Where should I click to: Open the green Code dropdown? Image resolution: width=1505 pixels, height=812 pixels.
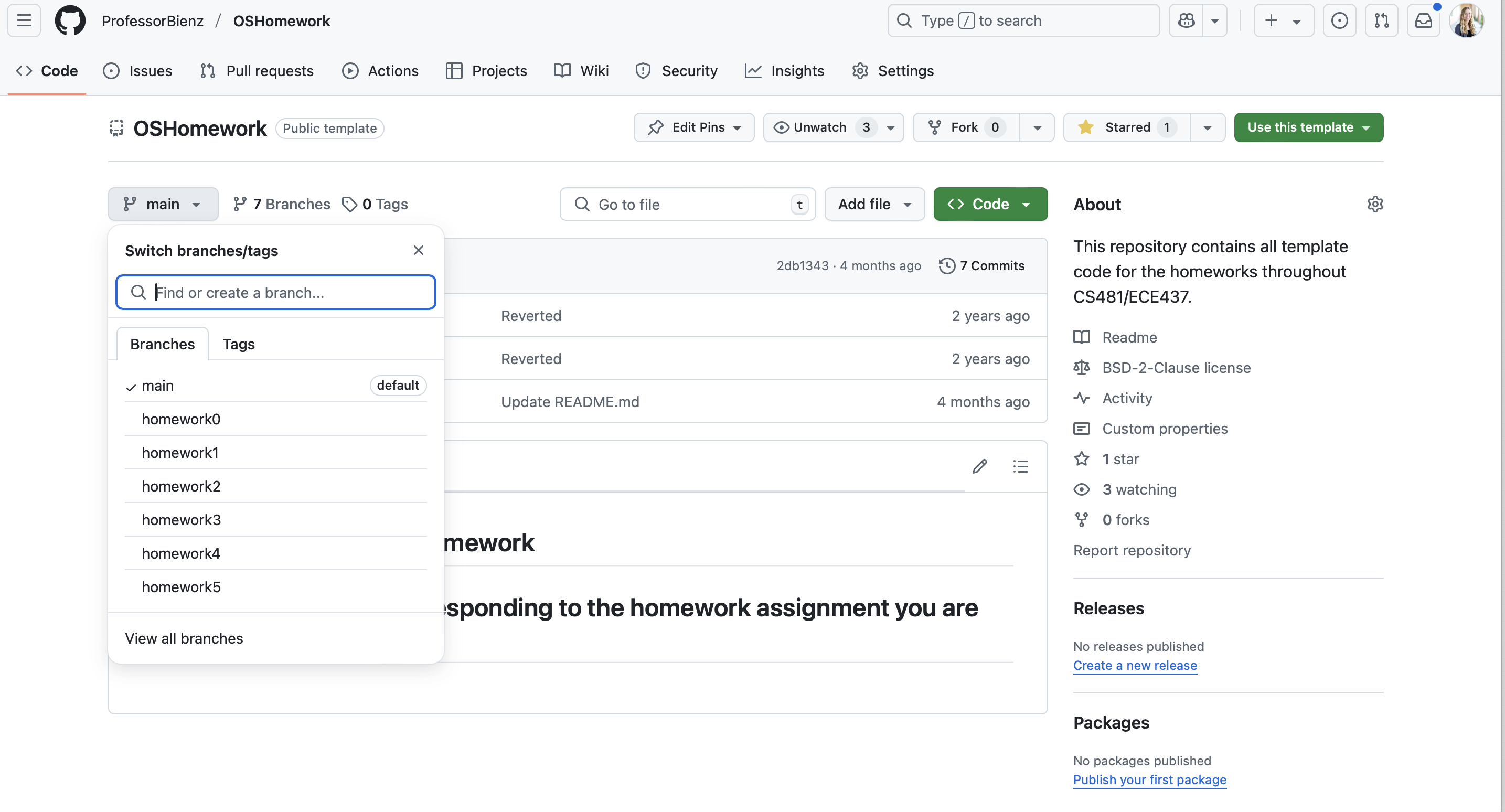(x=990, y=204)
